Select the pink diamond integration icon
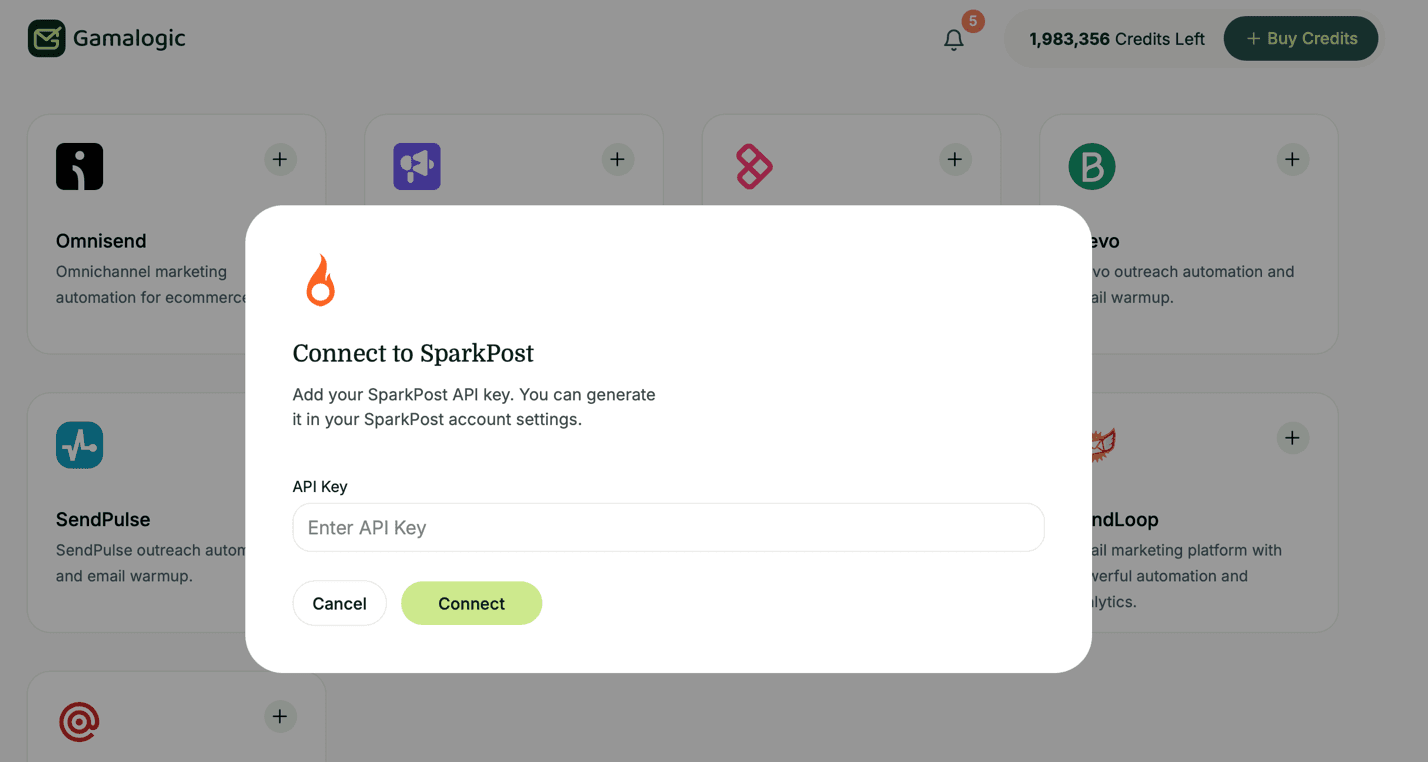 755,166
